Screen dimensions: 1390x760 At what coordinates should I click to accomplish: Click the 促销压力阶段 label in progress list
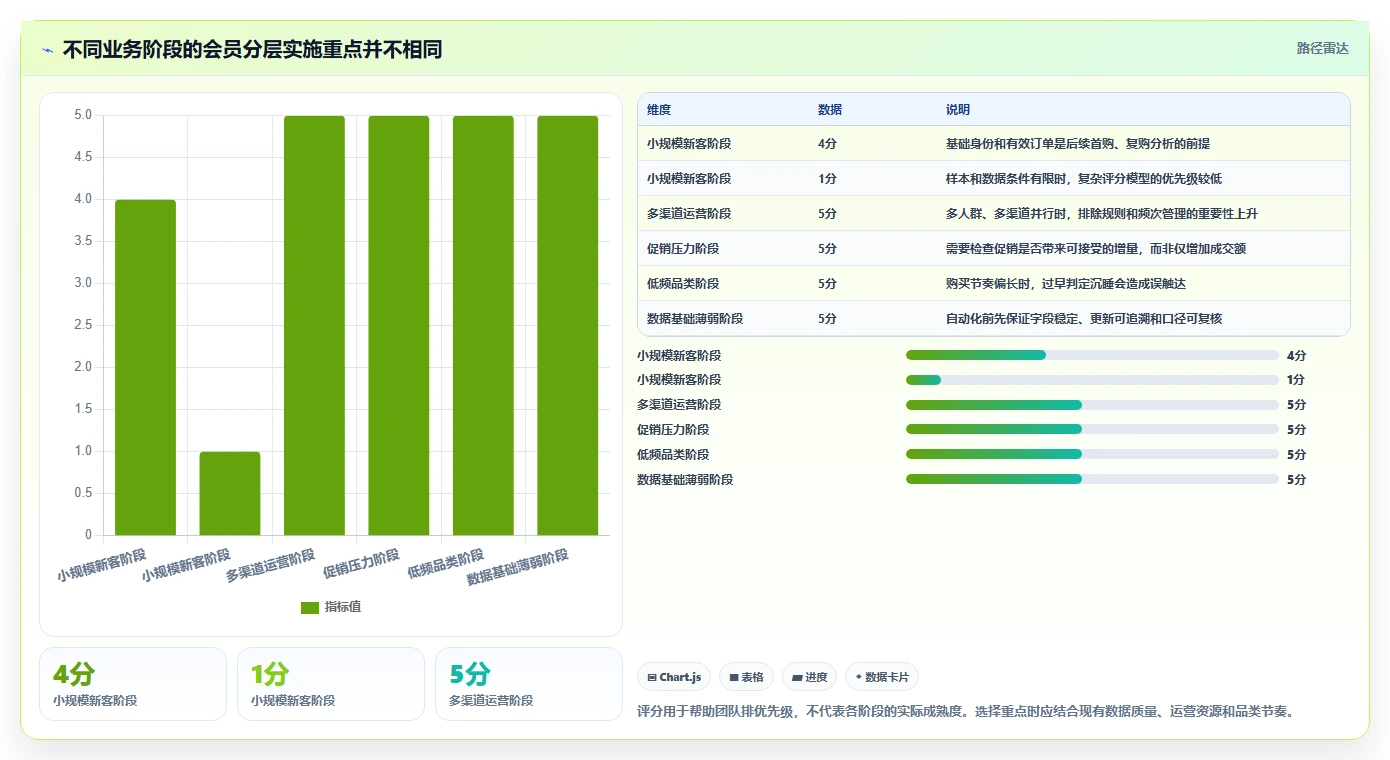673,430
